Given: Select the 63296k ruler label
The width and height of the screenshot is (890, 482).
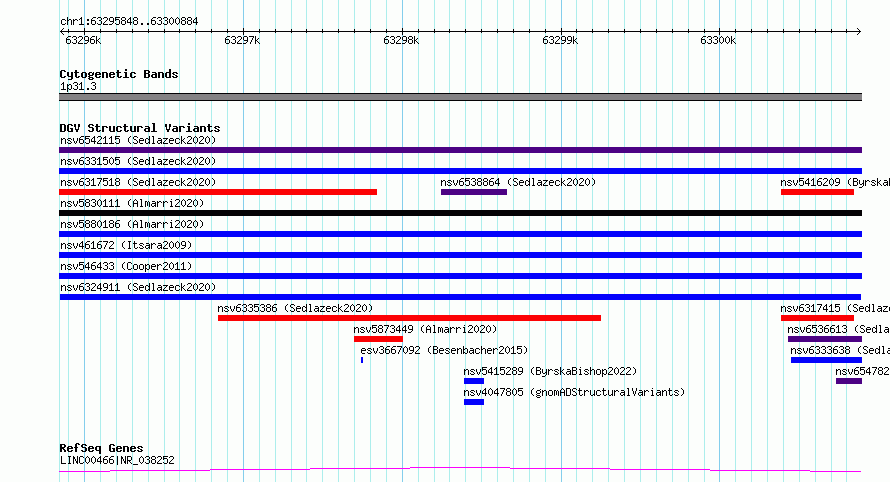Looking at the screenshot, I should [83, 40].
